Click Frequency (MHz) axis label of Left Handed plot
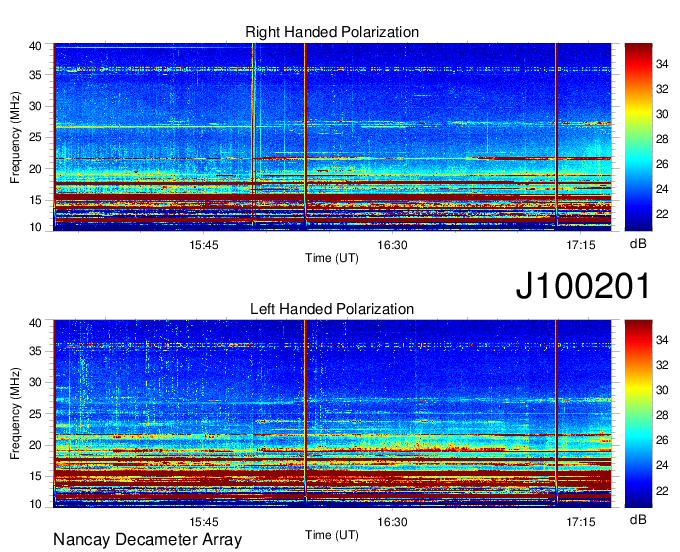Viewport: 680px width, 552px height. [x=15, y=414]
